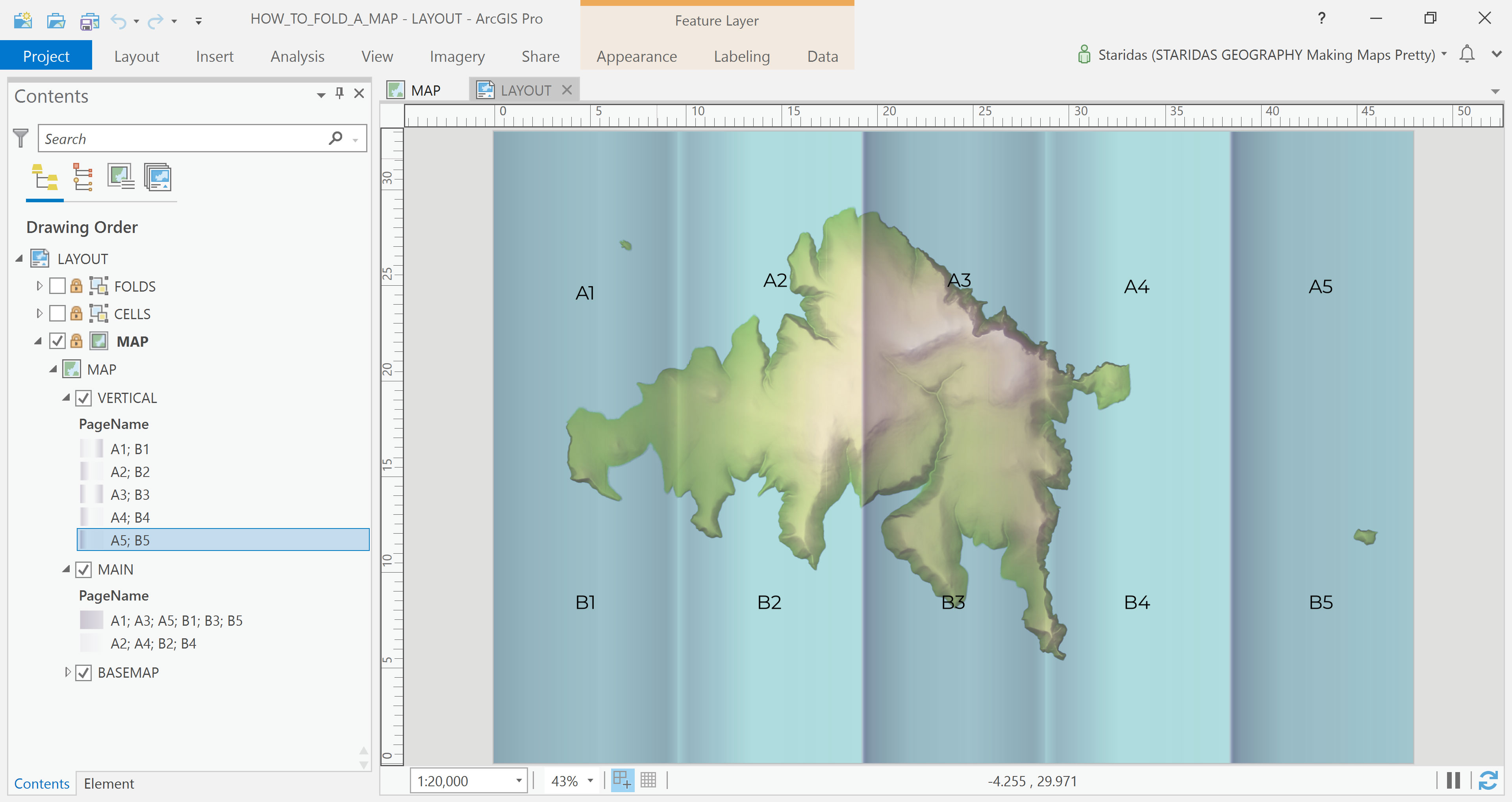Open notifications bell icon

click(1467, 54)
